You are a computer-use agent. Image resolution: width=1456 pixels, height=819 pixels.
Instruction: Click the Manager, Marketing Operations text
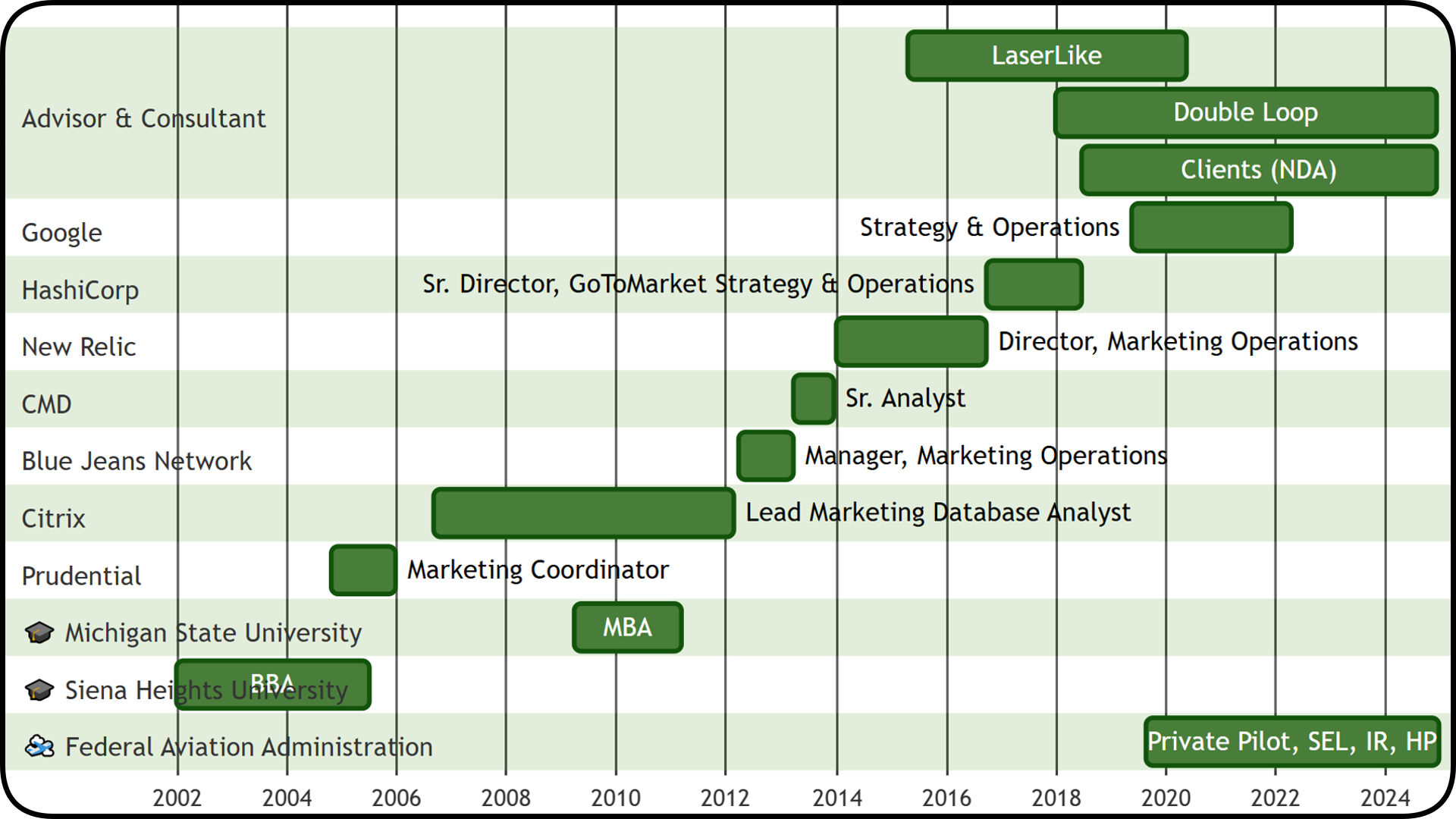tap(986, 456)
